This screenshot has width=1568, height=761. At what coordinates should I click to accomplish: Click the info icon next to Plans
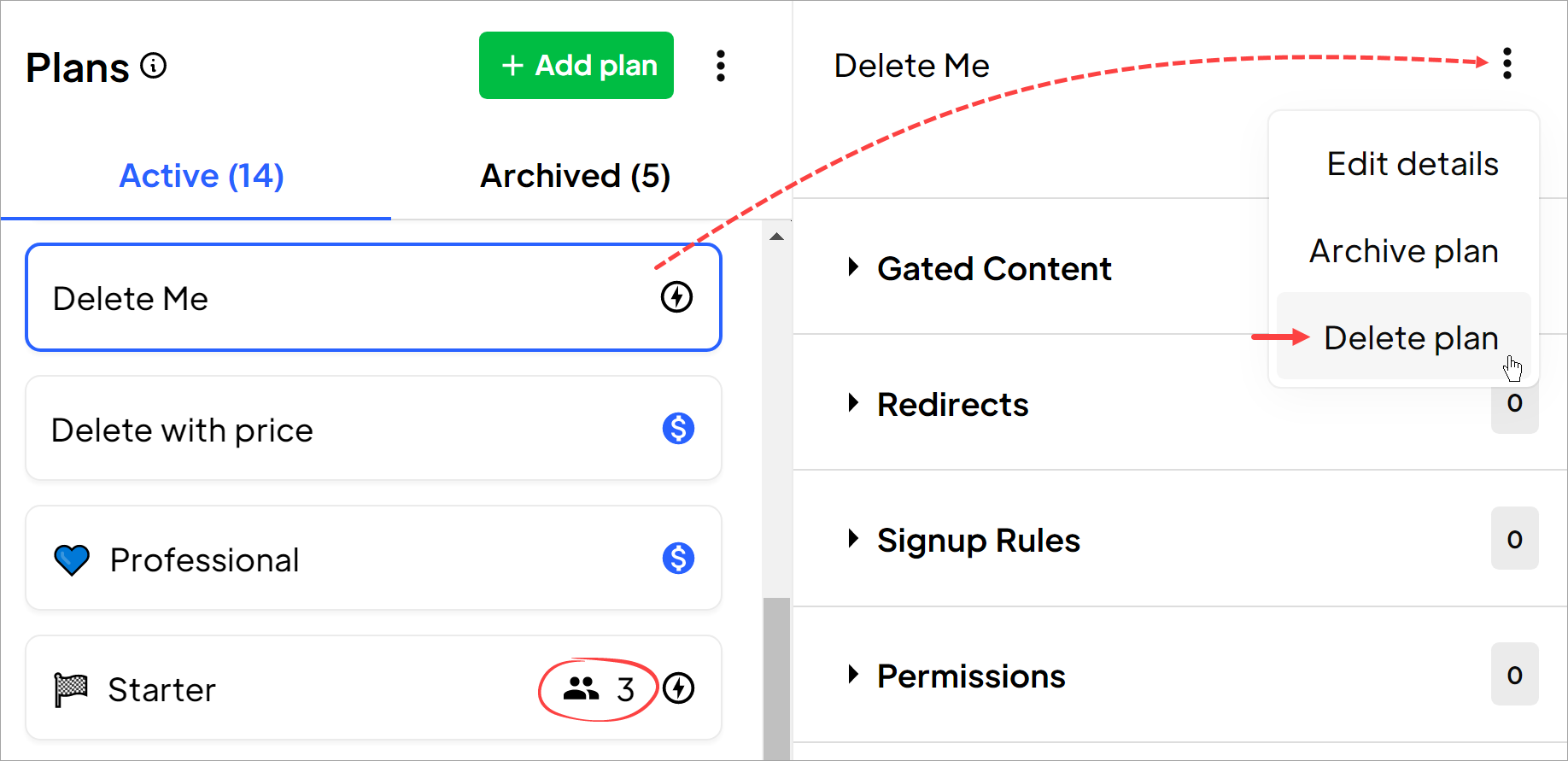coord(154,66)
